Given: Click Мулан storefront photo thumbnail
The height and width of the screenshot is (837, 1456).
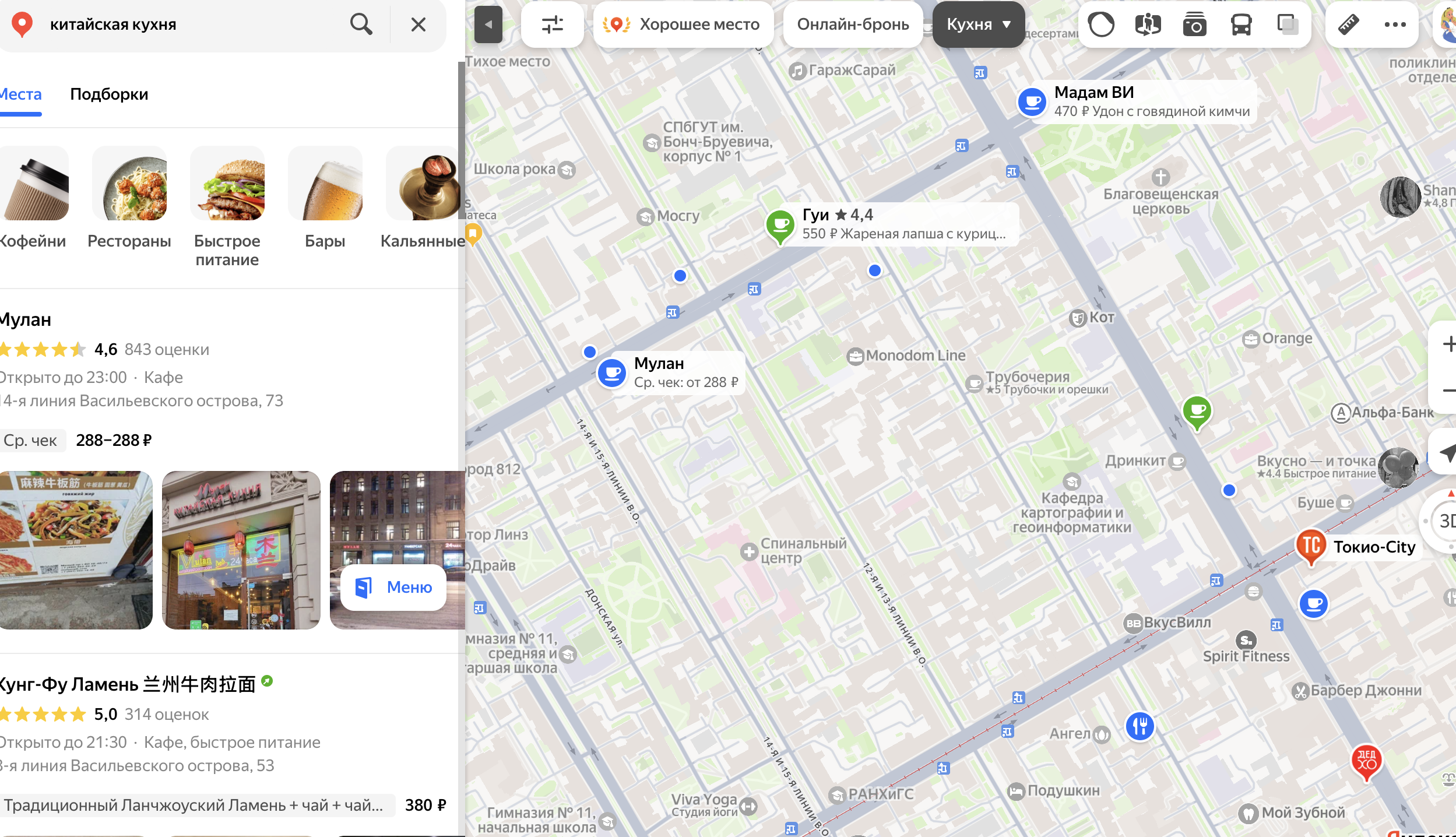Looking at the screenshot, I should tap(241, 550).
